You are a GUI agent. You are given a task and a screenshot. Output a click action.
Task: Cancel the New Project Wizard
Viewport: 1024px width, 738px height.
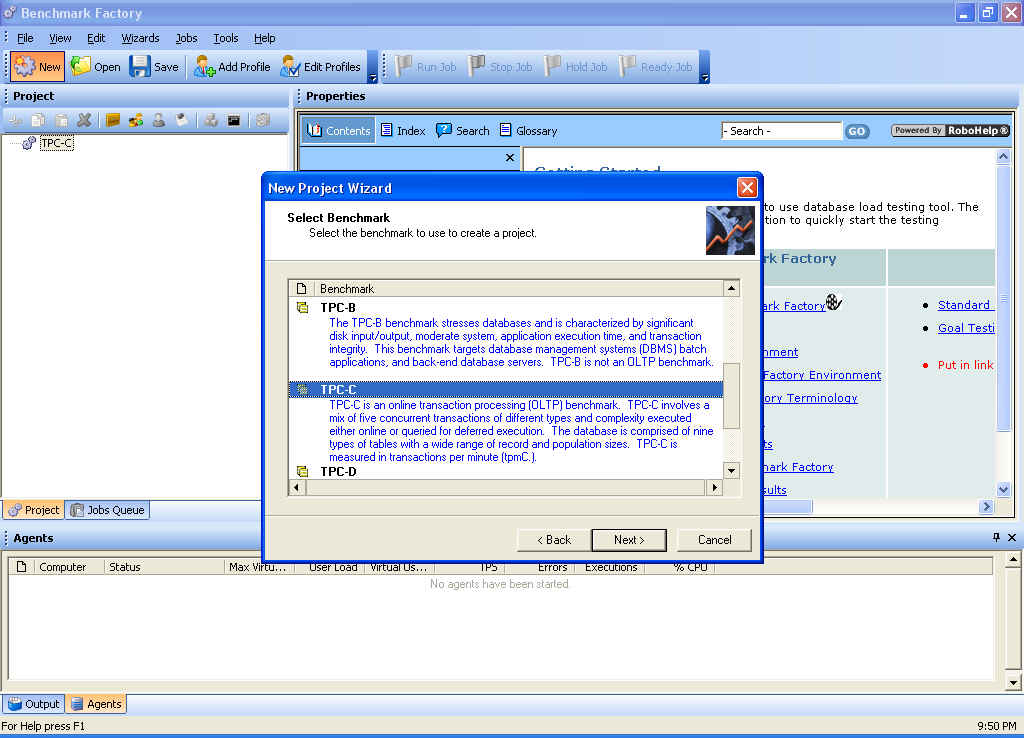[714, 540]
